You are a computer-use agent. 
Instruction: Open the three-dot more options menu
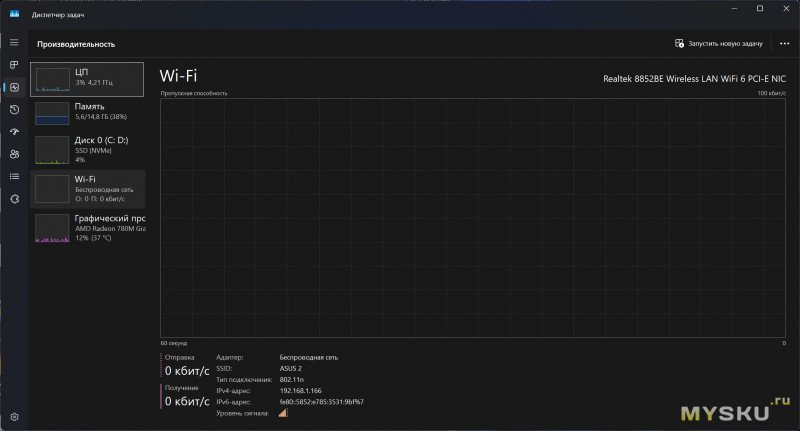[784, 44]
